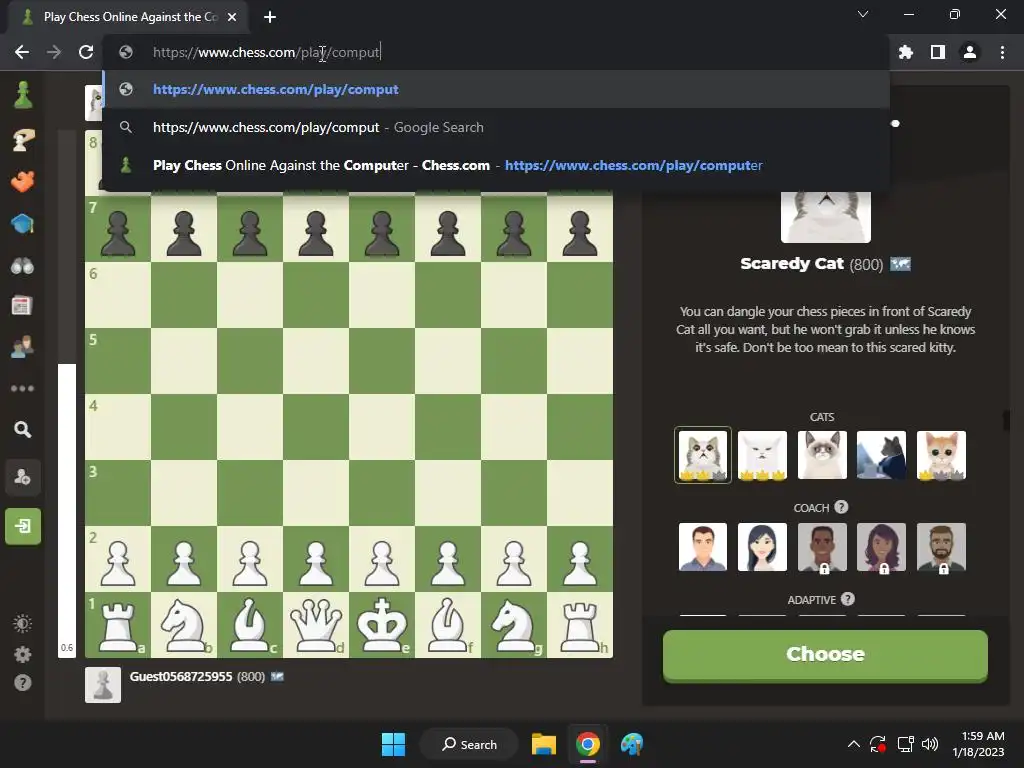This screenshot has width=1024, height=768.
Task: Select the orange kitten bot thumbnail
Action: tap(941, 455)
